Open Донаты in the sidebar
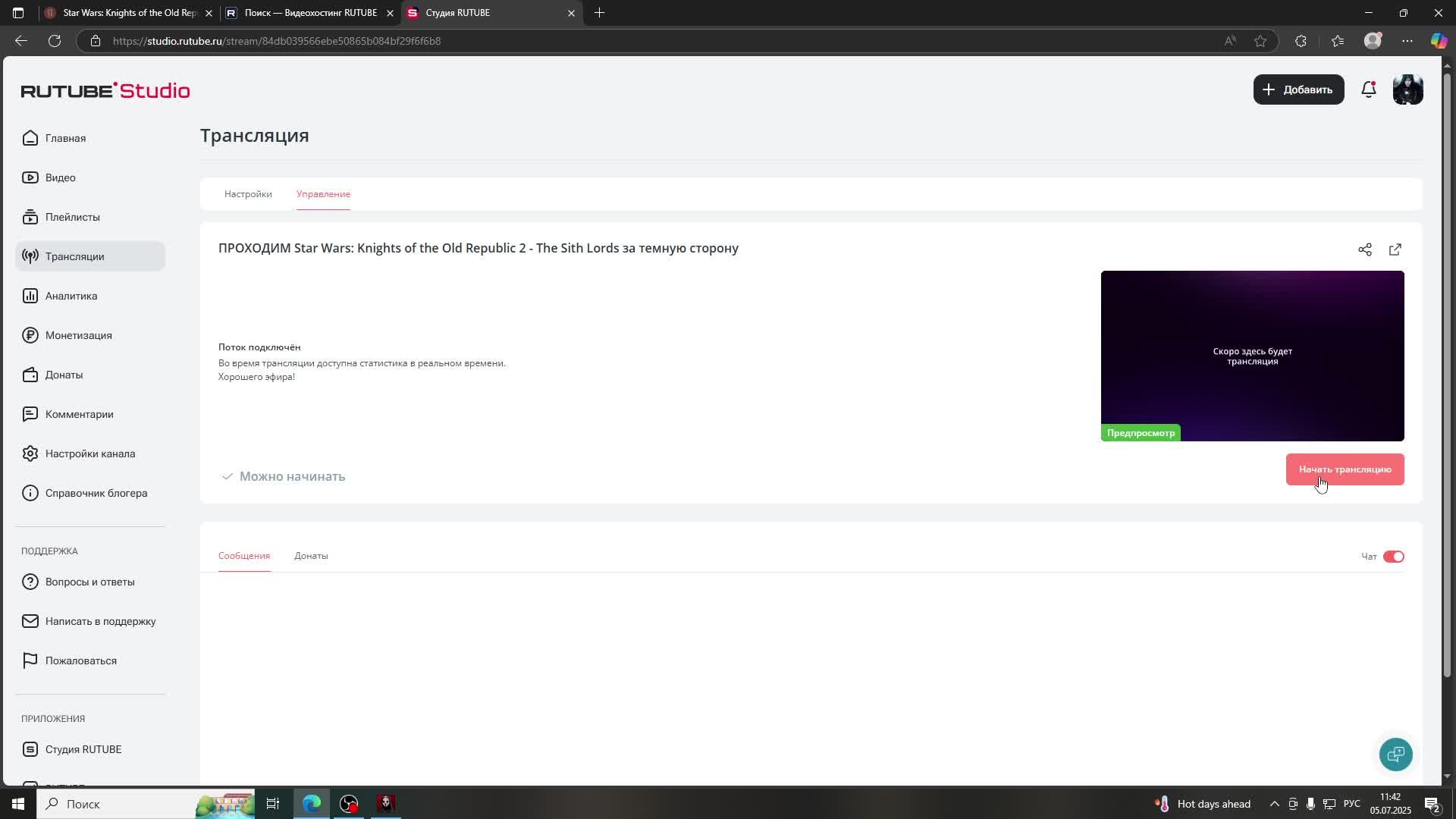The image size is (1456, 819). (64, 375)
